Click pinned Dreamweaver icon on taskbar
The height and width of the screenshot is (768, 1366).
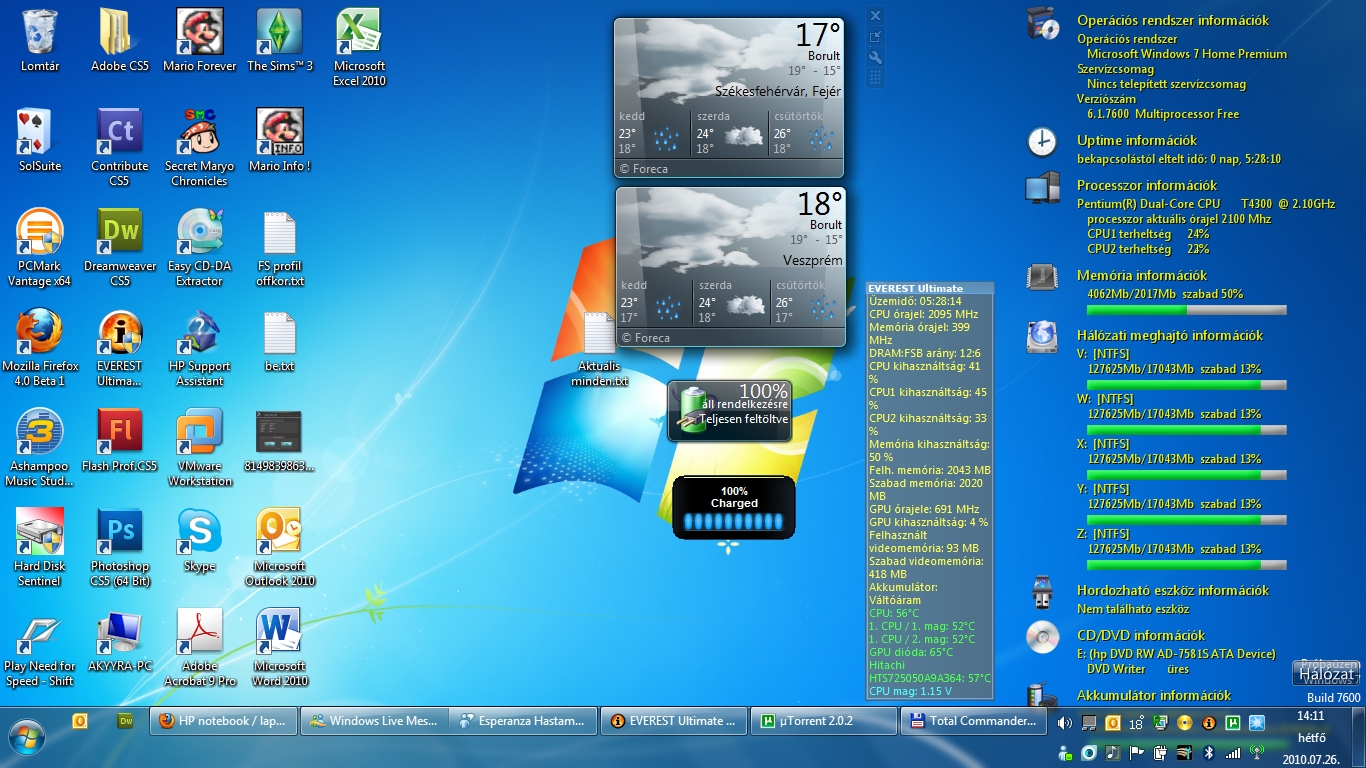coord(126,720)
